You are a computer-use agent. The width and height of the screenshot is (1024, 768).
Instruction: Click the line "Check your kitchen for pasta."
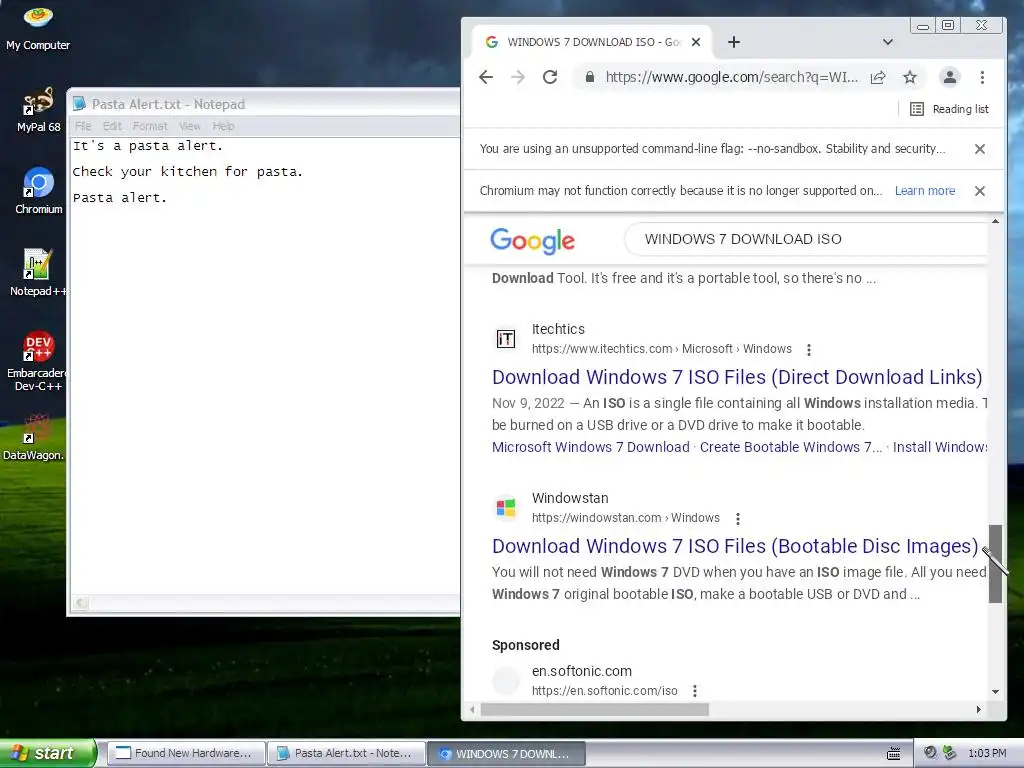pos(187,172)
